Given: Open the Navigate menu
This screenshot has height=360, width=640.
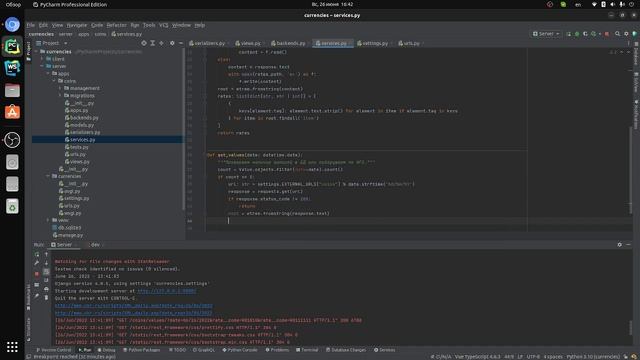Looking at the screenshot, I should point(77,25).
